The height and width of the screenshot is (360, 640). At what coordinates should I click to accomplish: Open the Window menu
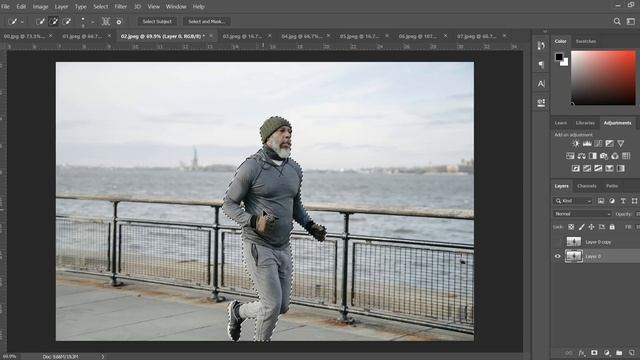coord(176,7)
